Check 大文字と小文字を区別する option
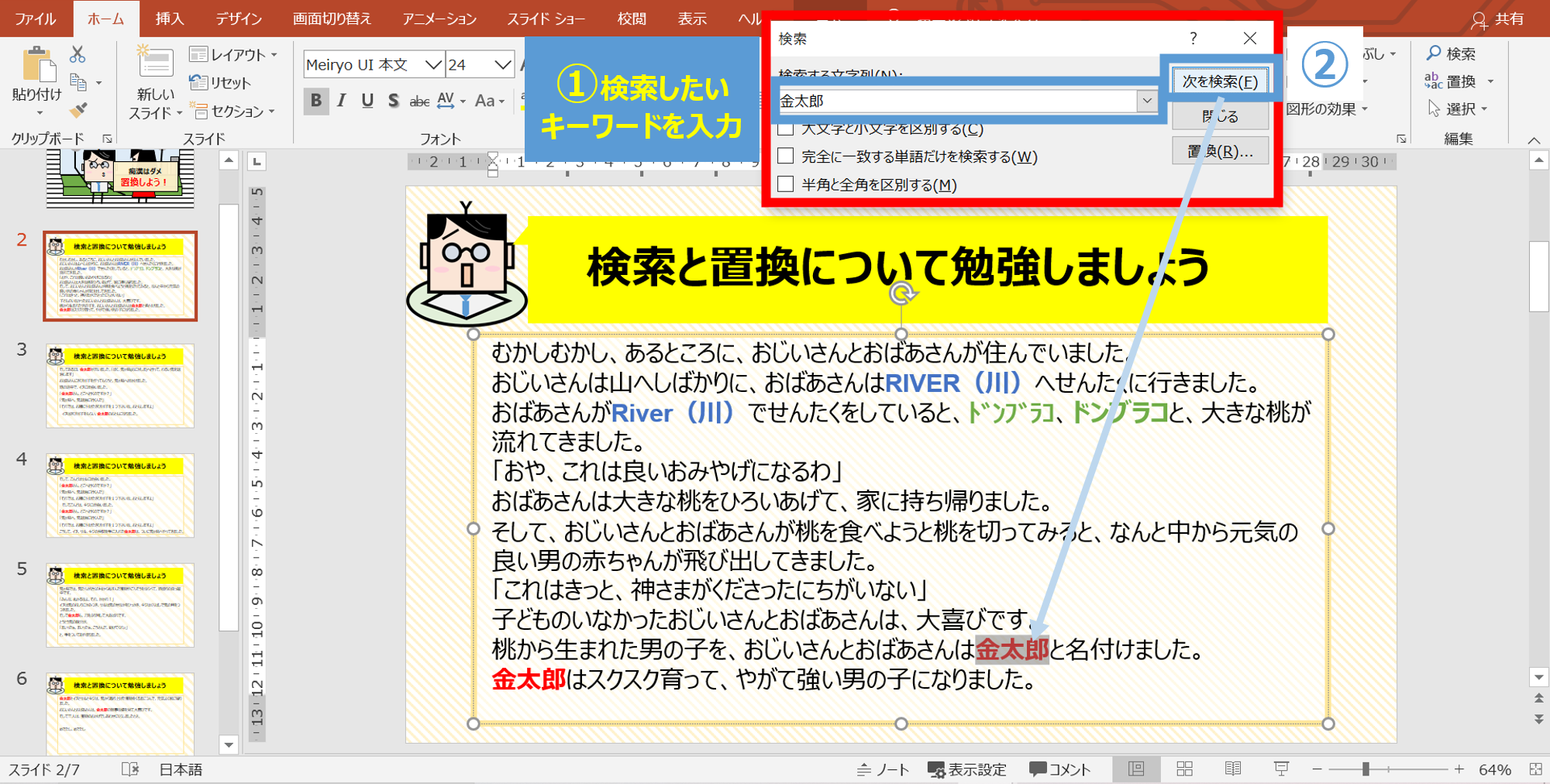Image resolution: width=1550 pixels, height=784 pixels. coord(786,129)
